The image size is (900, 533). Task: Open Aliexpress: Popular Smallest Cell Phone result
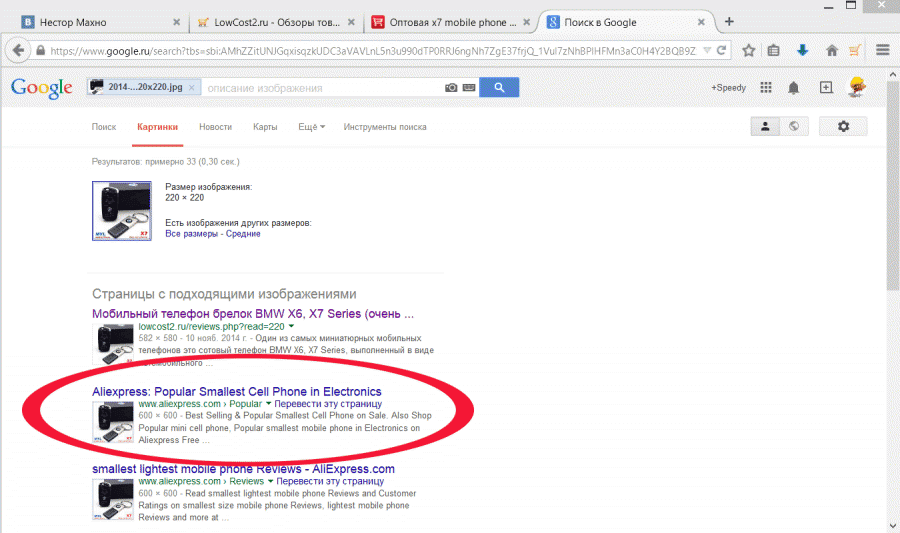[236, 391]
